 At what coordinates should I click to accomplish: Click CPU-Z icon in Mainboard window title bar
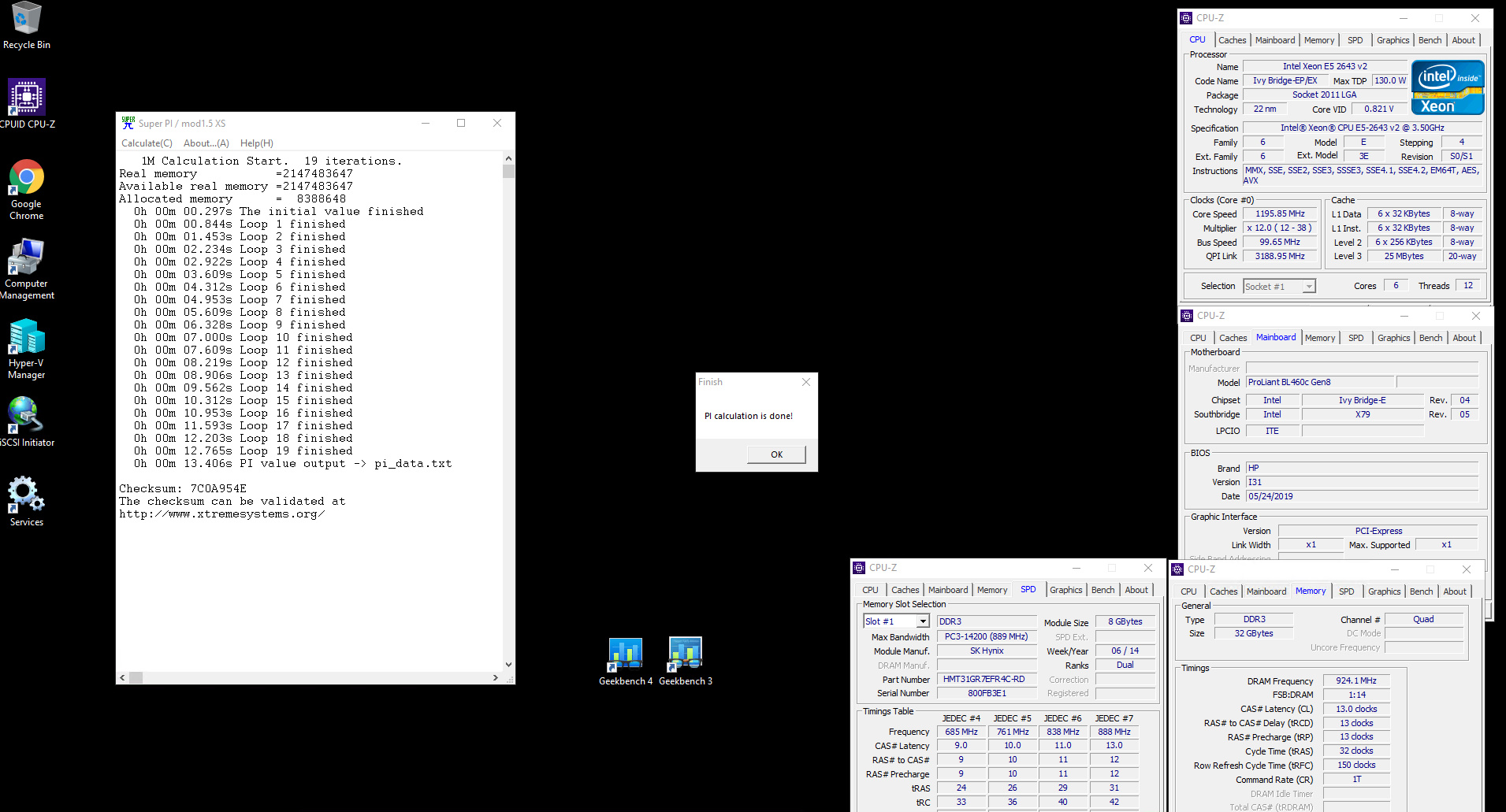tap(1187, 316)
